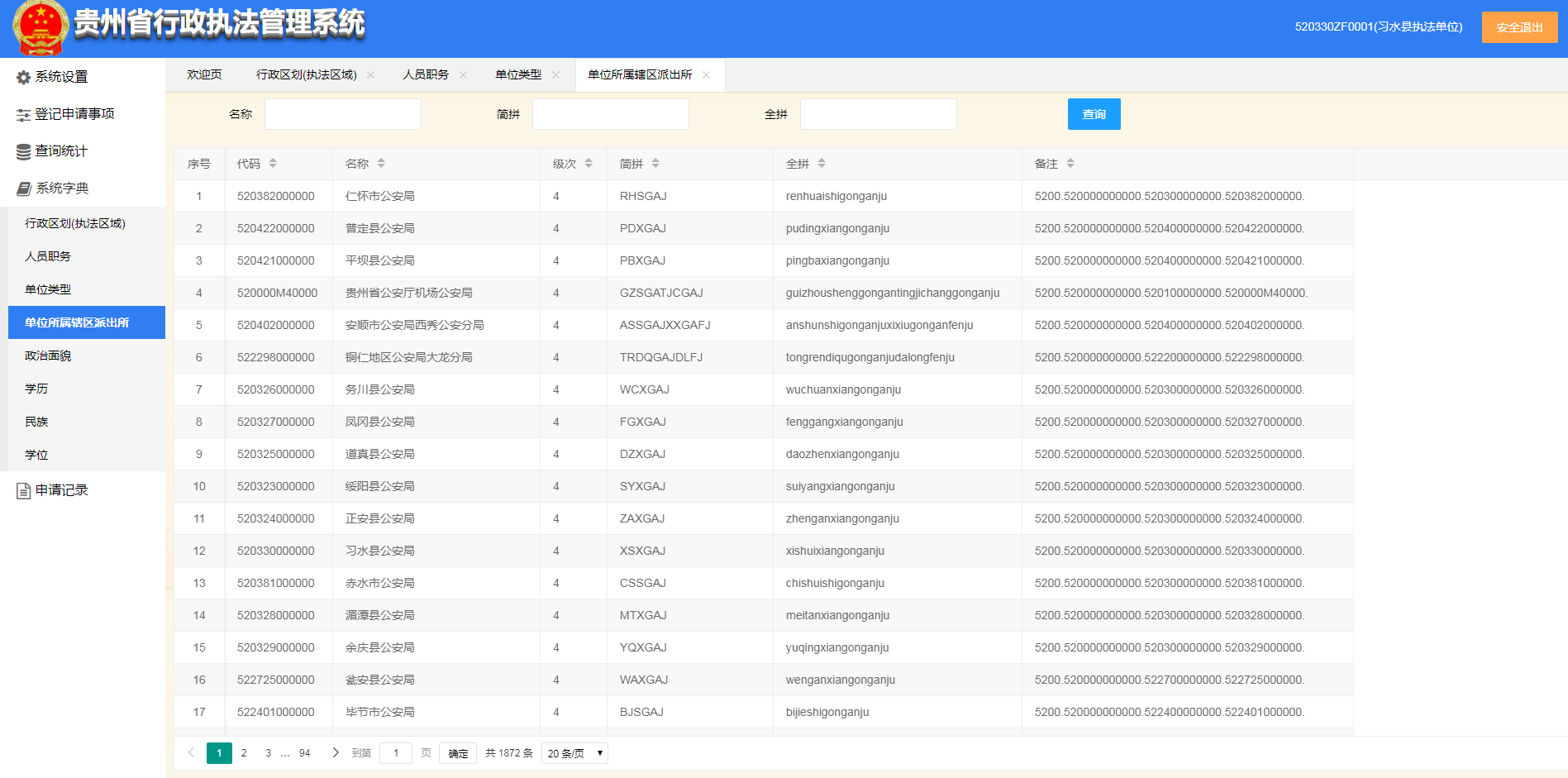Viewport: 1568px width, 778px height.
Task: Close the 行政区划(执法区域) tab
Action: [371, 75]
